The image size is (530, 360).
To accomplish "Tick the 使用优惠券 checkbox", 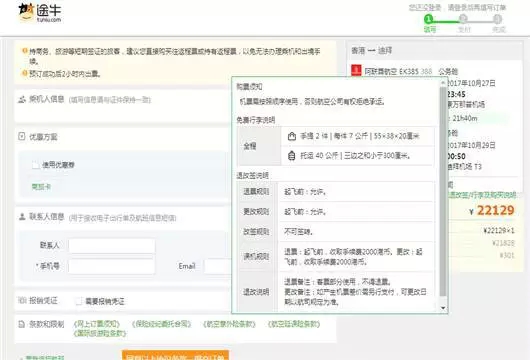I will [35, 165].
